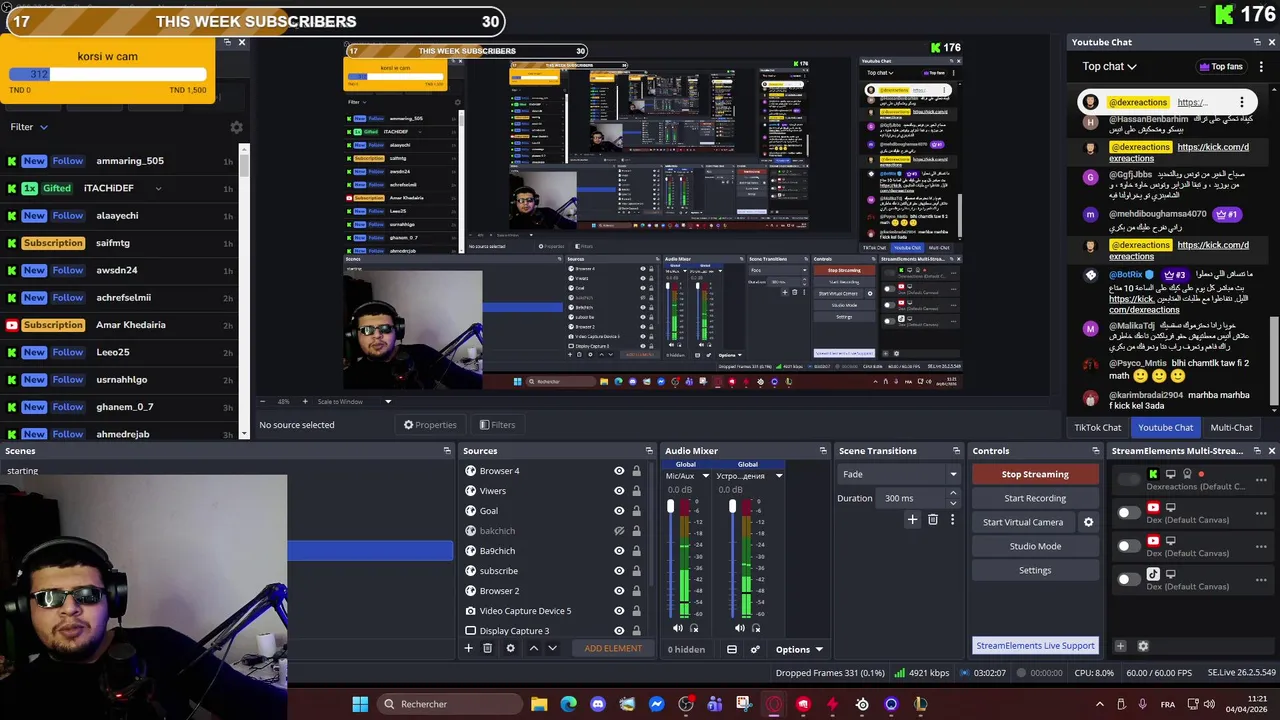Image resolution: width=1280 pixels, height=720 pixels.
Task: Open StreamElements Multi-Stream settings gear
Action: point(1143,646)
